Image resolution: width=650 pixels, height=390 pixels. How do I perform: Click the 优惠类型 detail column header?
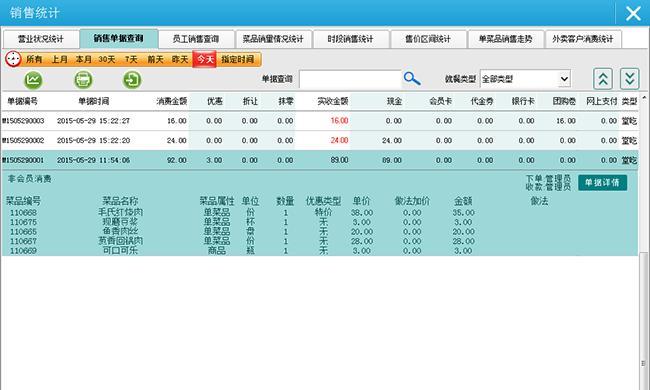323,201
